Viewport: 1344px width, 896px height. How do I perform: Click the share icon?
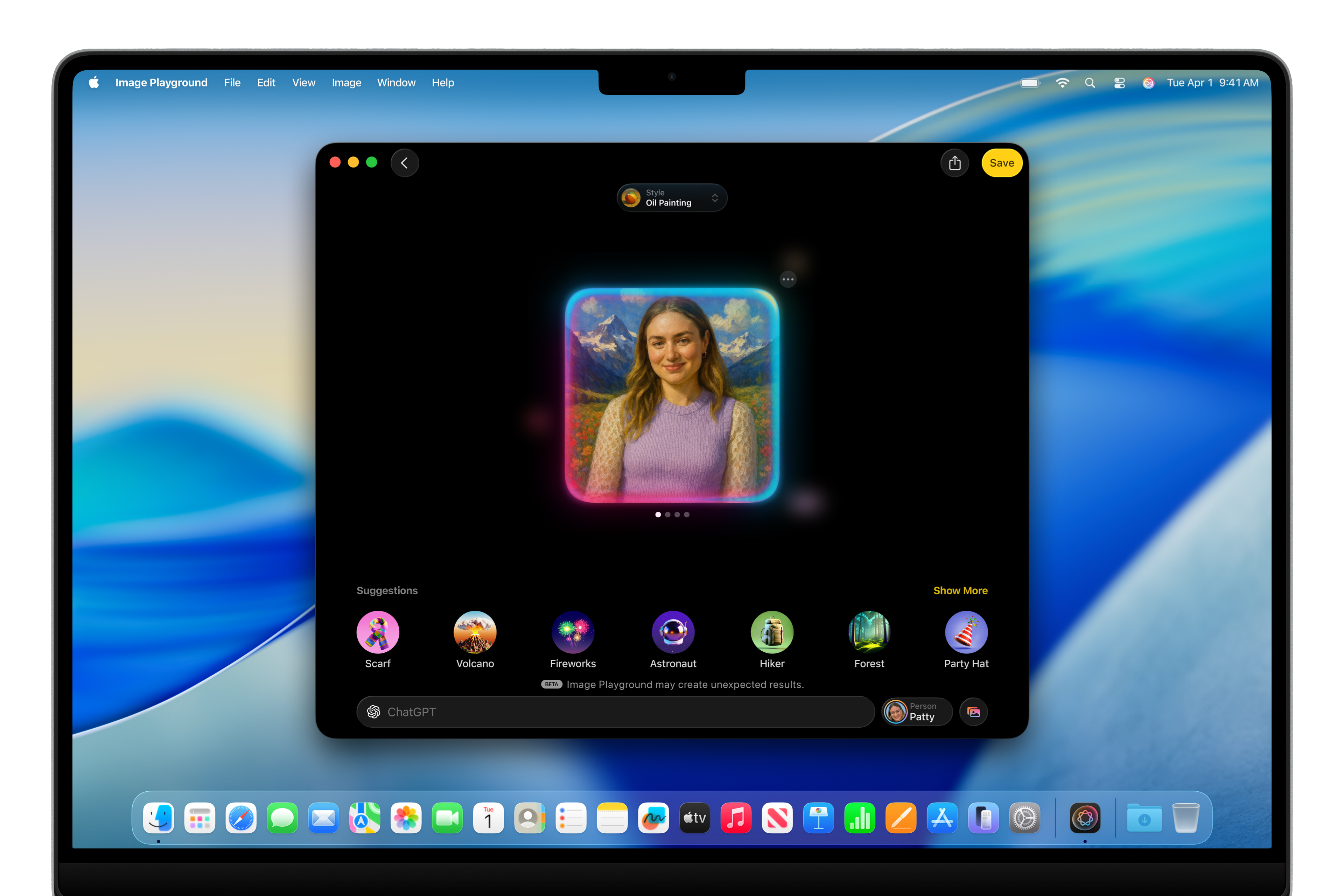point(954,163)
